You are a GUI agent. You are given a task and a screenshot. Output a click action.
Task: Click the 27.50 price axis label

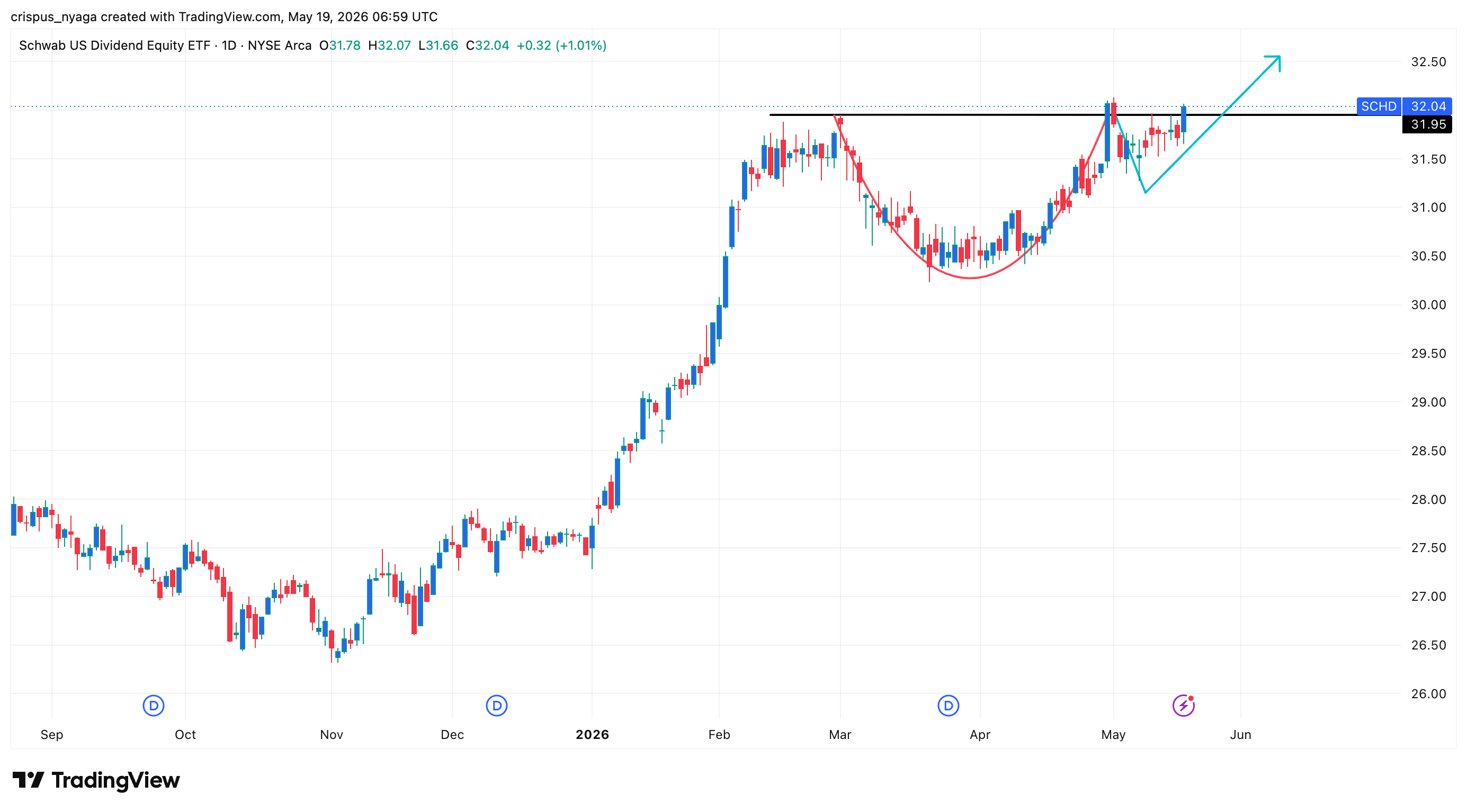tap(1428, 548)
